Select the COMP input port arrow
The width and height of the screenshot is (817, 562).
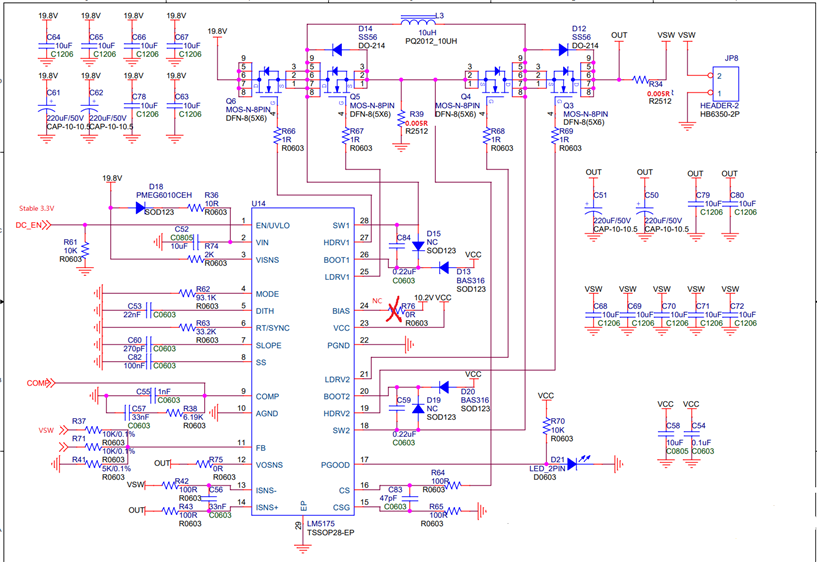49,383
